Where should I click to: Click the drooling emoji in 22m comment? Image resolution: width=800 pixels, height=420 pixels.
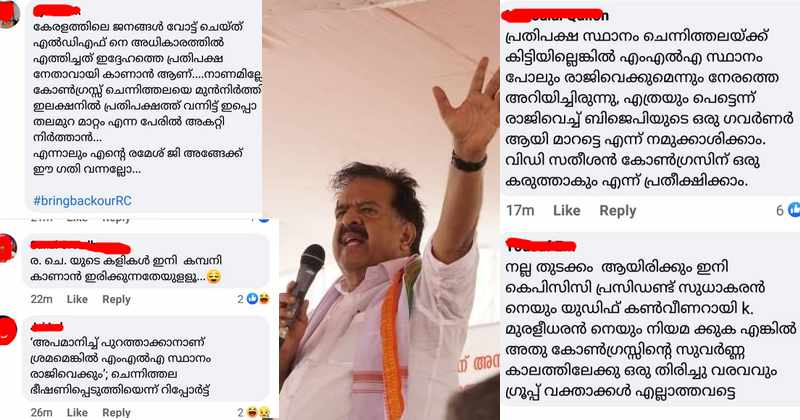coord(214,278)
